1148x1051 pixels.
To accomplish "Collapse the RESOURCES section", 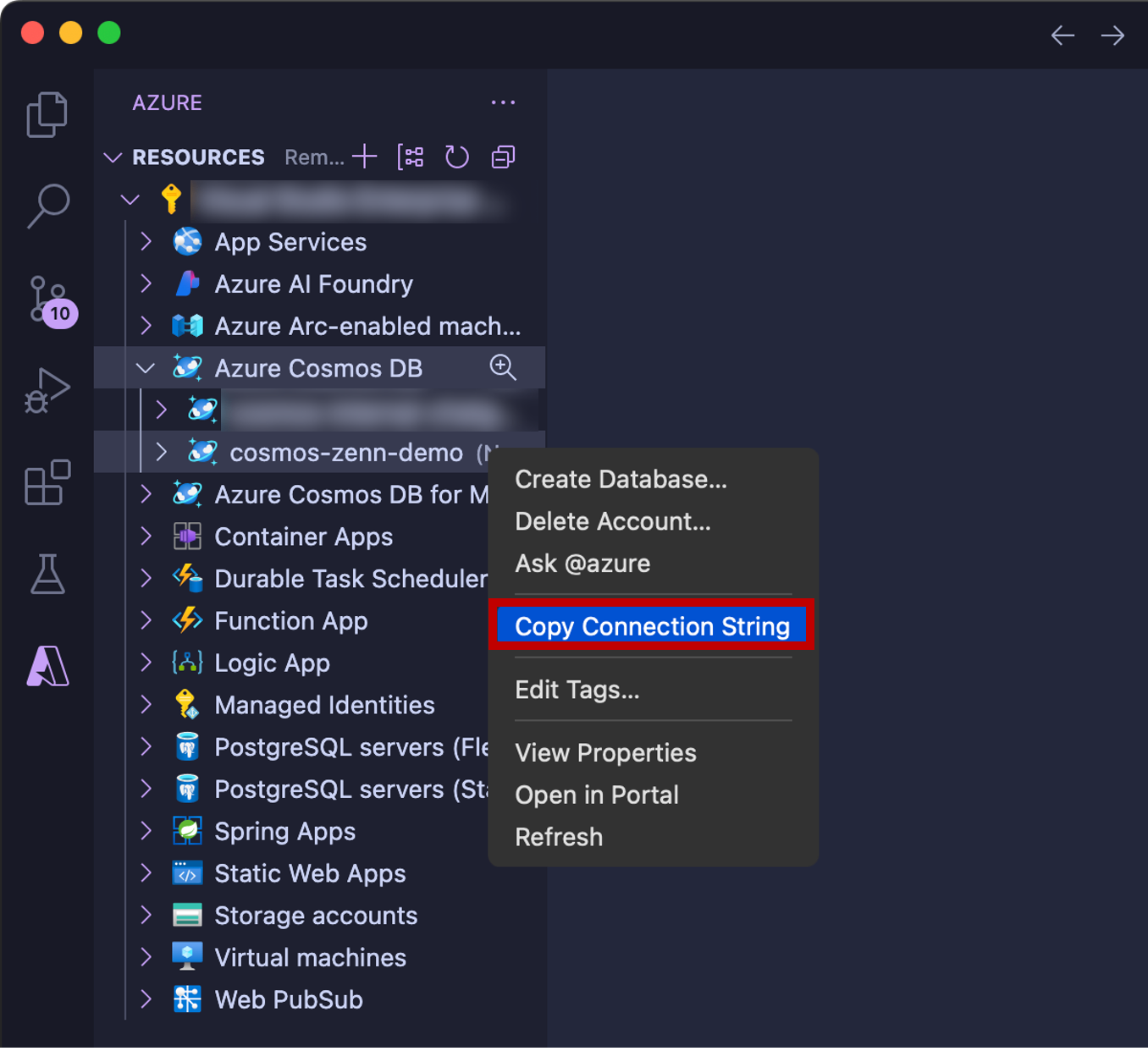I will coord(113,157).
